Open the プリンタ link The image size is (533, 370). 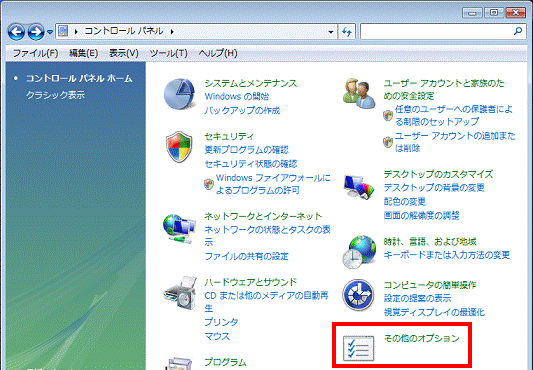point(221,322)
